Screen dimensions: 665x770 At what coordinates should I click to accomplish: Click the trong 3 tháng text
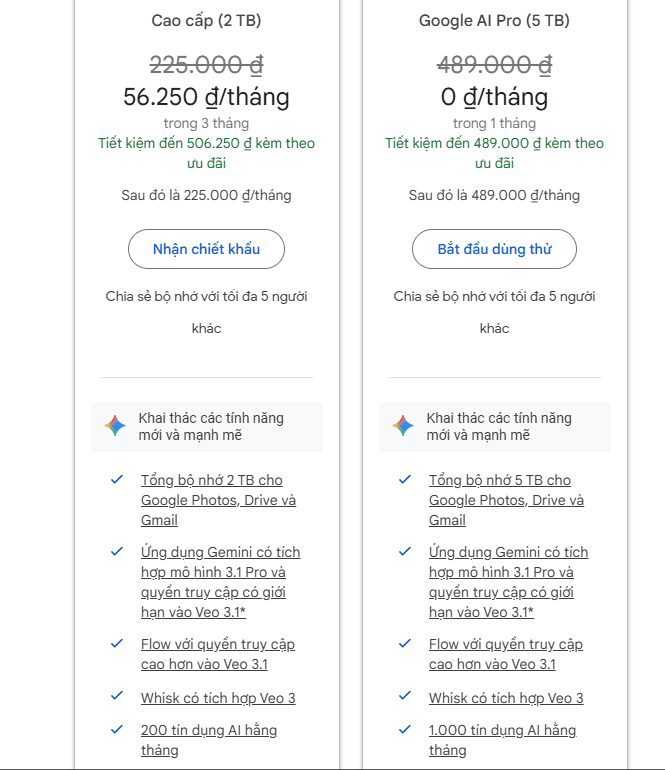206,123
